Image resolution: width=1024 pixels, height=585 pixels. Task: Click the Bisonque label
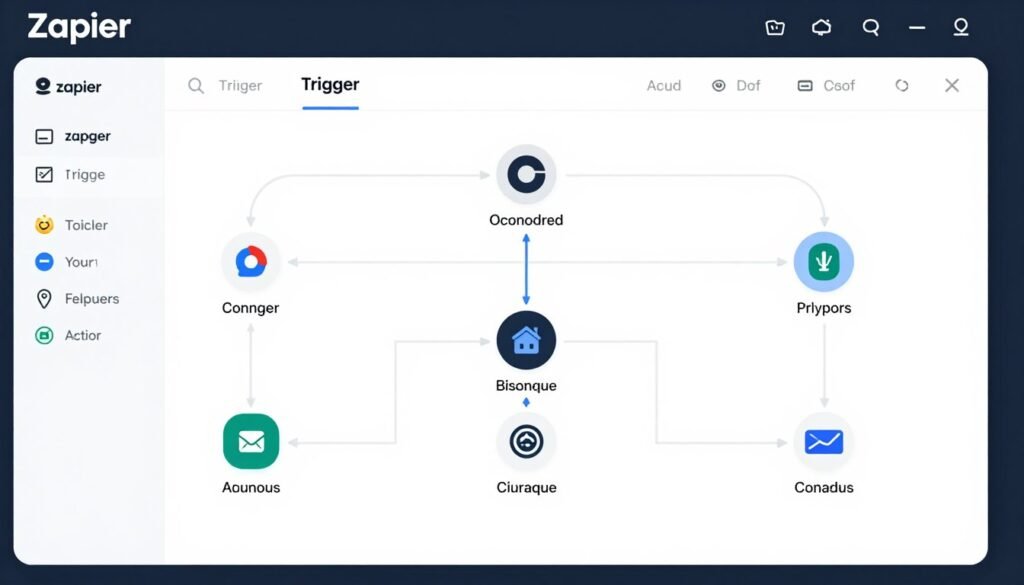pyautogui.click(x=526, y=386)
